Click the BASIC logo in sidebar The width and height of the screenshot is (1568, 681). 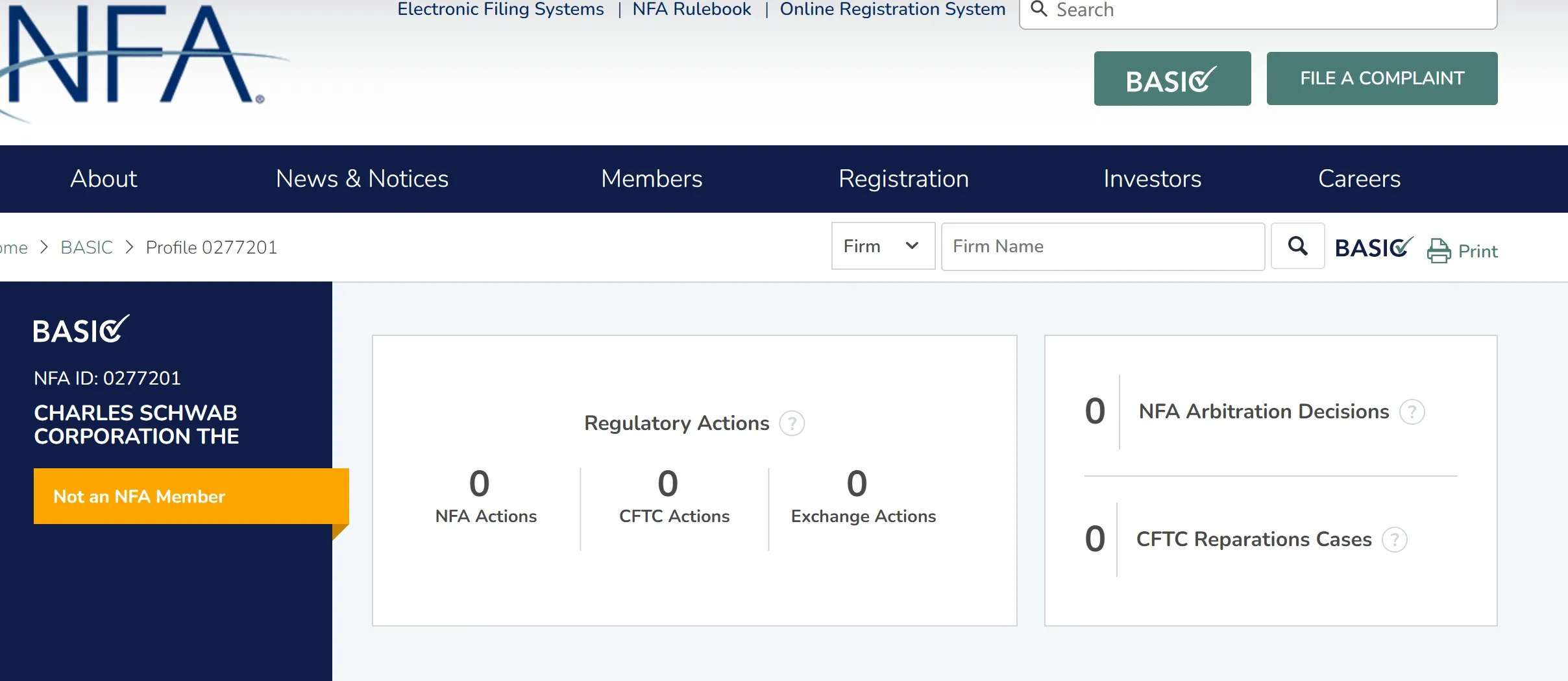81,329
